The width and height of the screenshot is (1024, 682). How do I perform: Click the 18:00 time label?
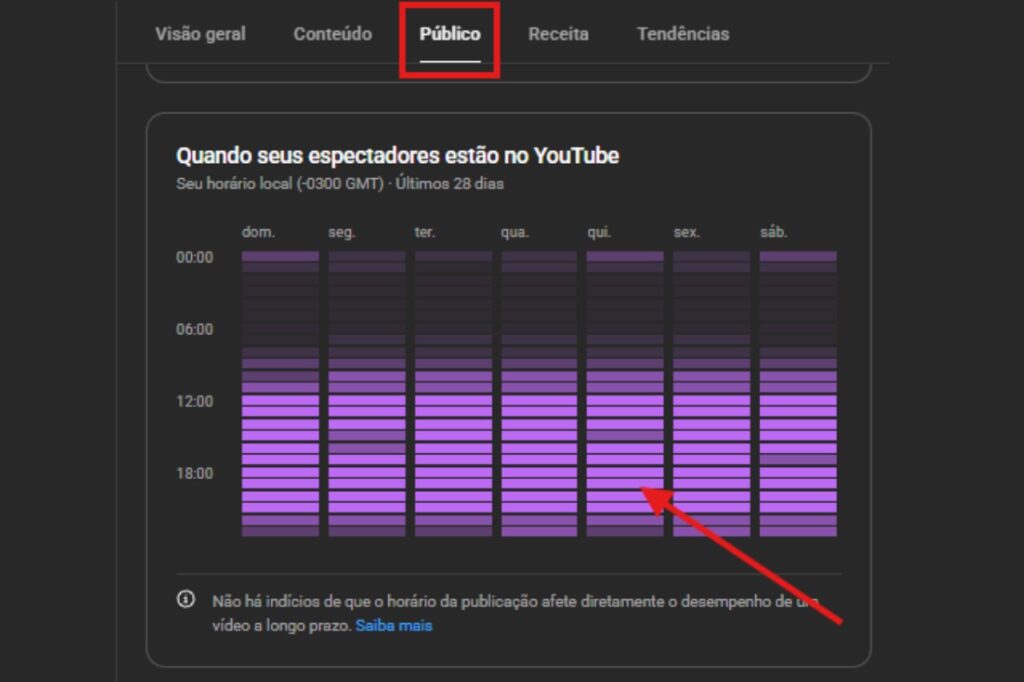tap(195, 473)
